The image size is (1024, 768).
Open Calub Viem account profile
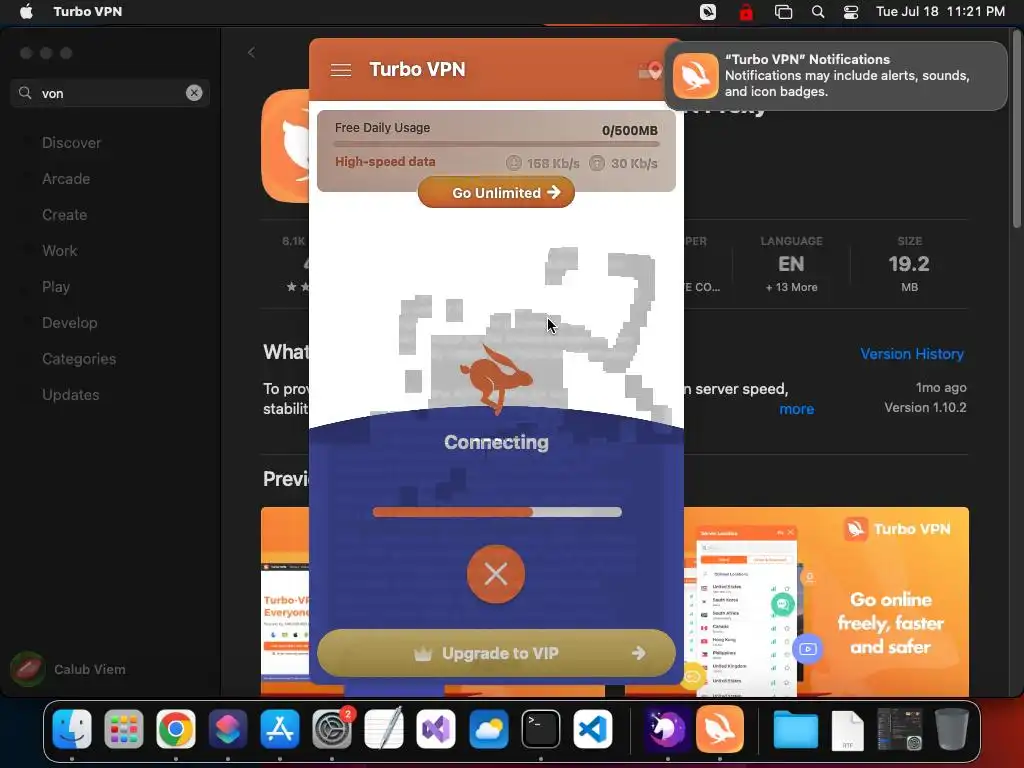click(69, 669)
